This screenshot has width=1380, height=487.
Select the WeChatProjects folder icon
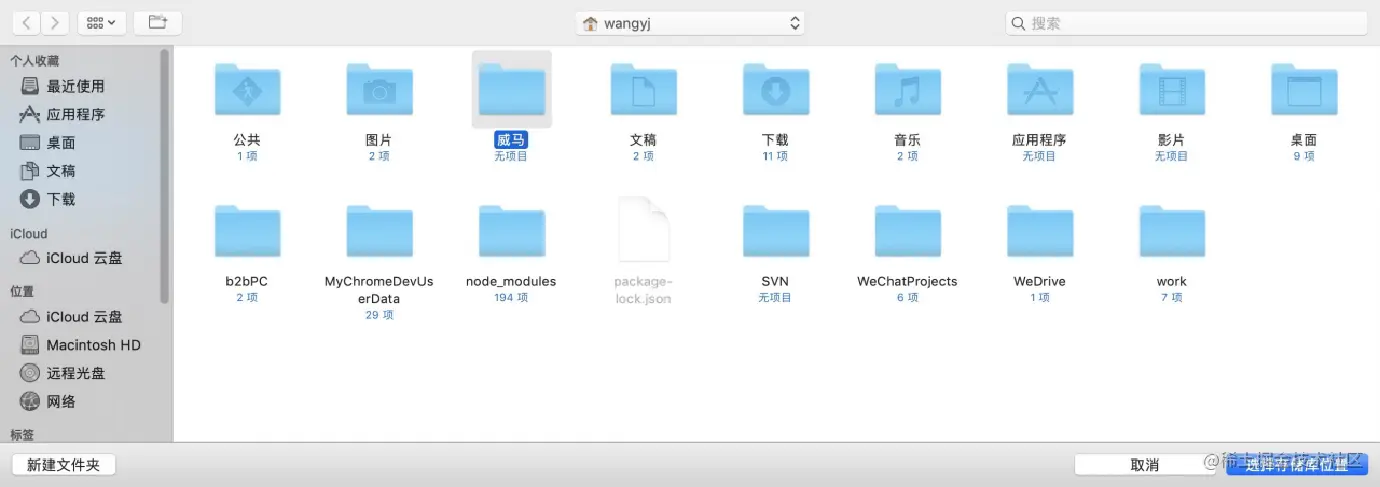[907, 231]
